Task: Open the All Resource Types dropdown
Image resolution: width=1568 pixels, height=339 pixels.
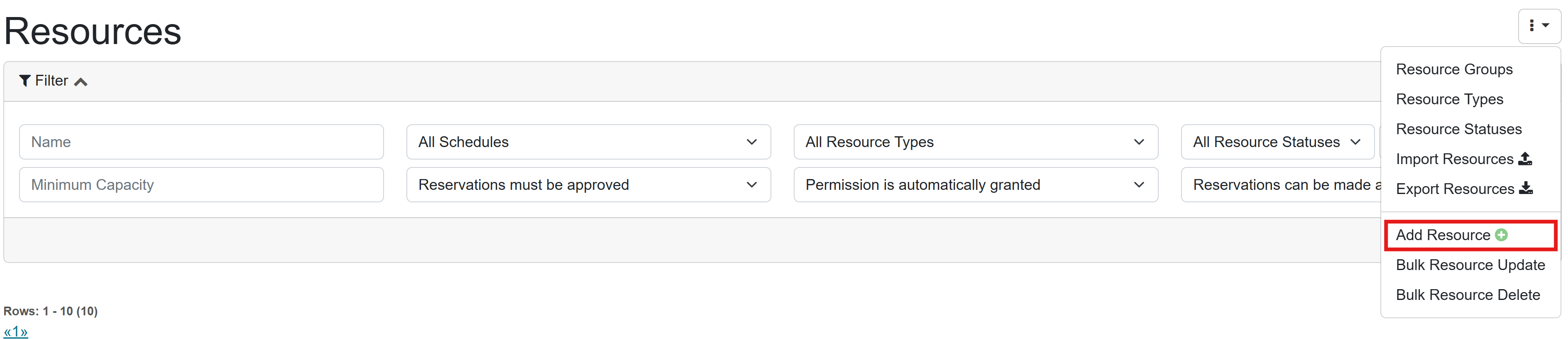Action: pos(974,142)
